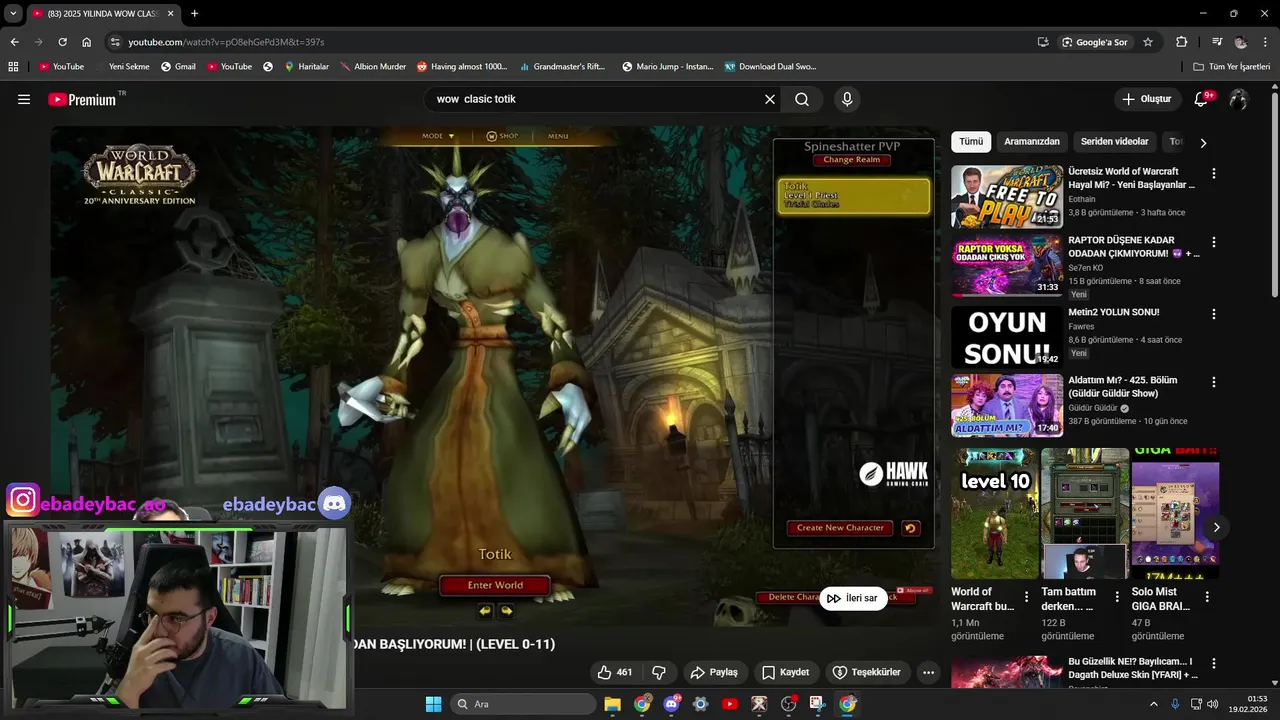Open options for Tam battım derken short
1280x720 pixels.
(x=1116, y=597)
